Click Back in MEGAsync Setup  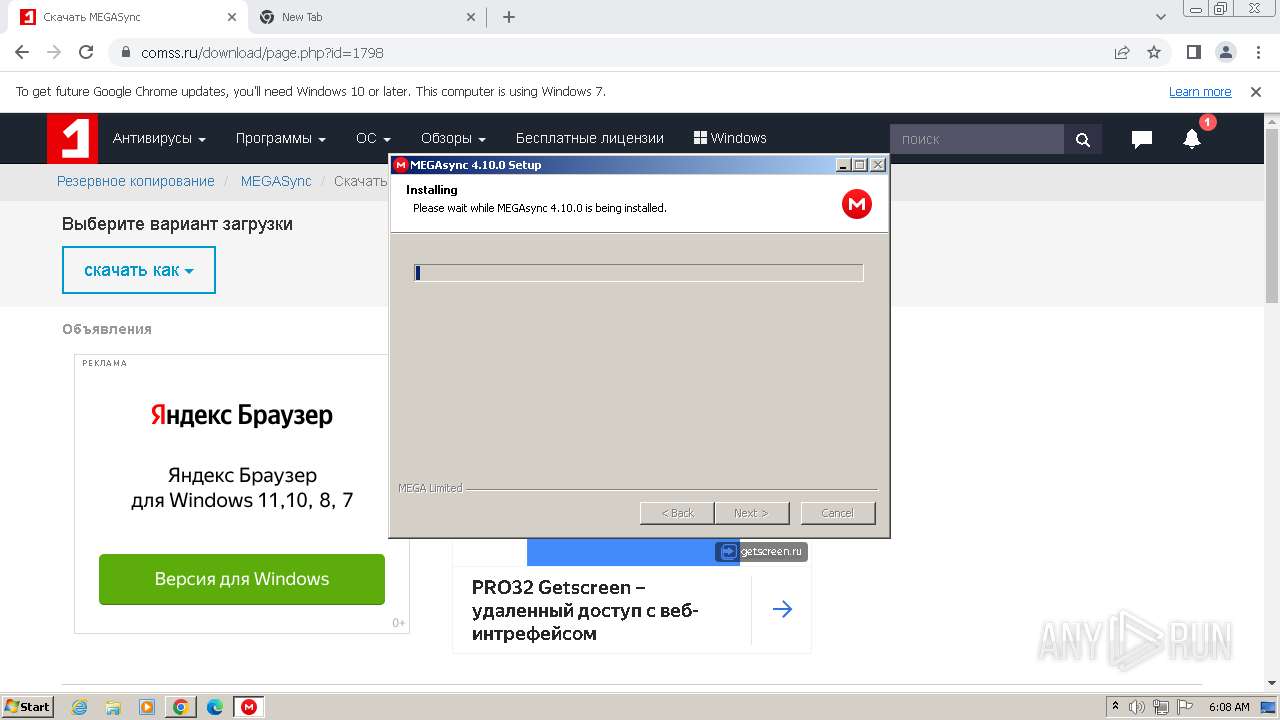point(677,513)
